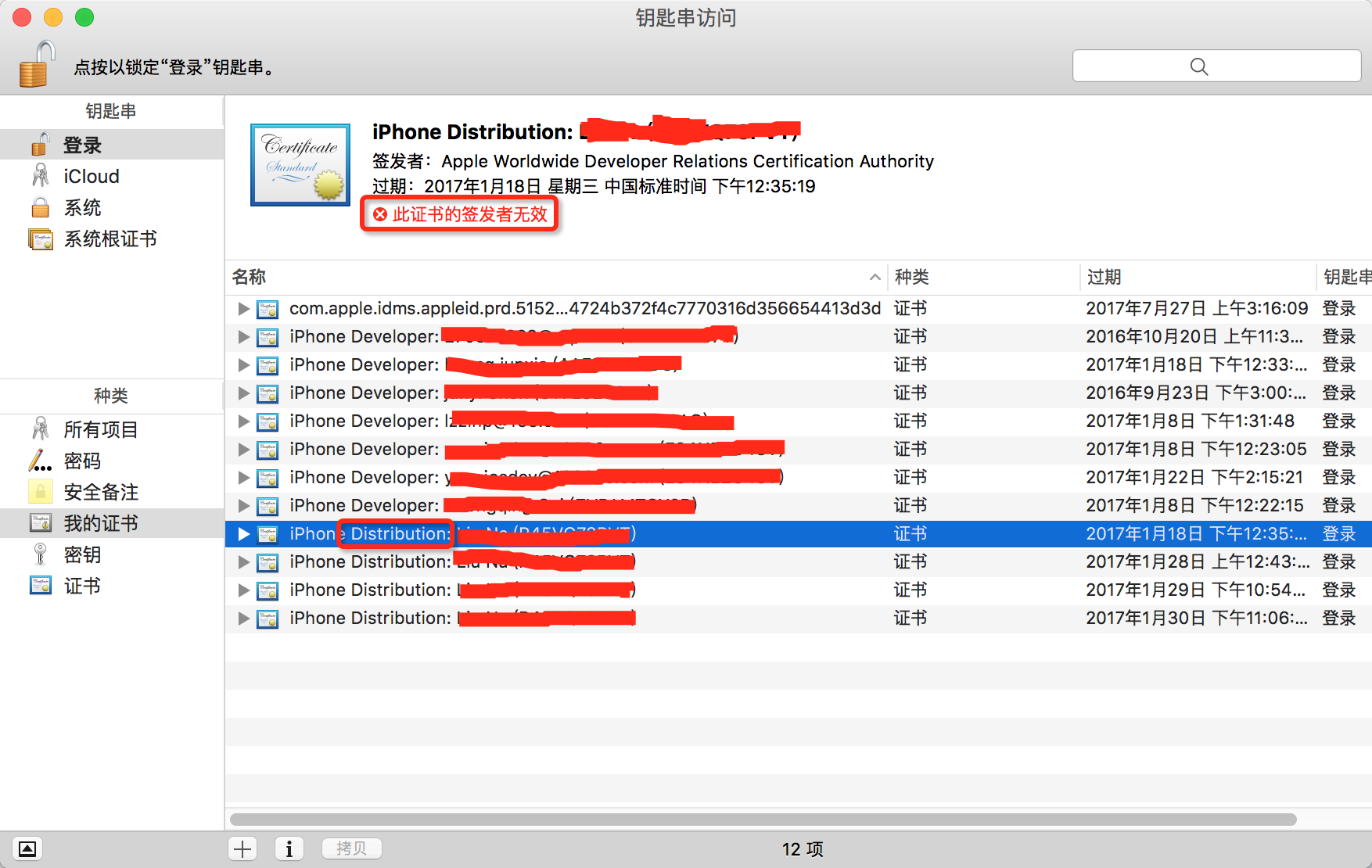Click expiry date 2017年7月27日 上午3:16:09

point(1197,308)
